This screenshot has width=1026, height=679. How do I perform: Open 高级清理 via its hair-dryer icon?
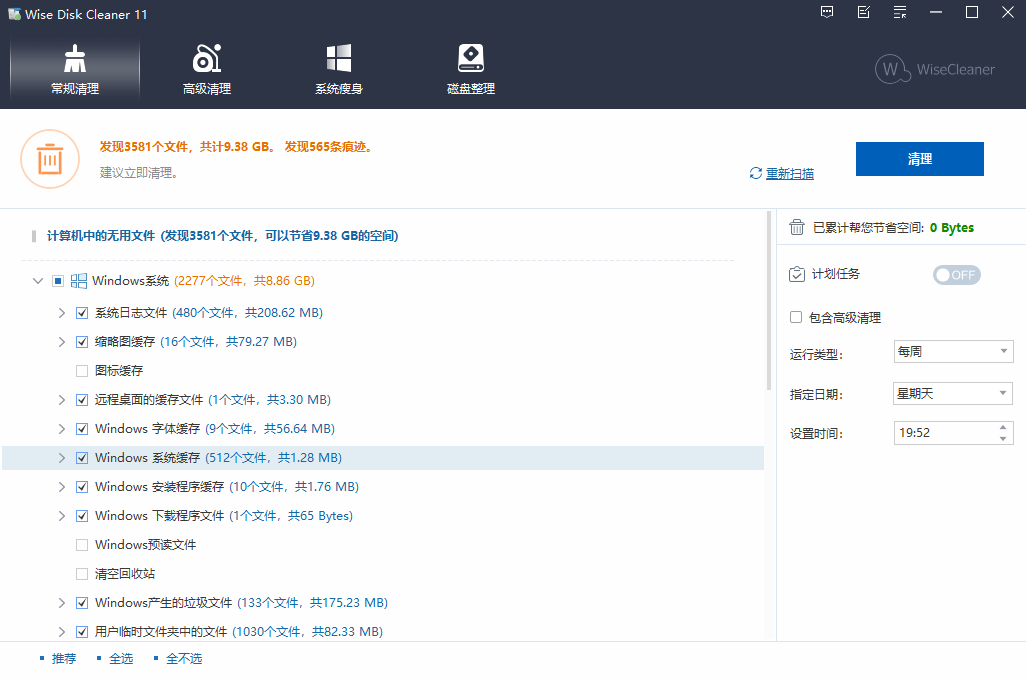pyautogui.click(x=207, y=57)
